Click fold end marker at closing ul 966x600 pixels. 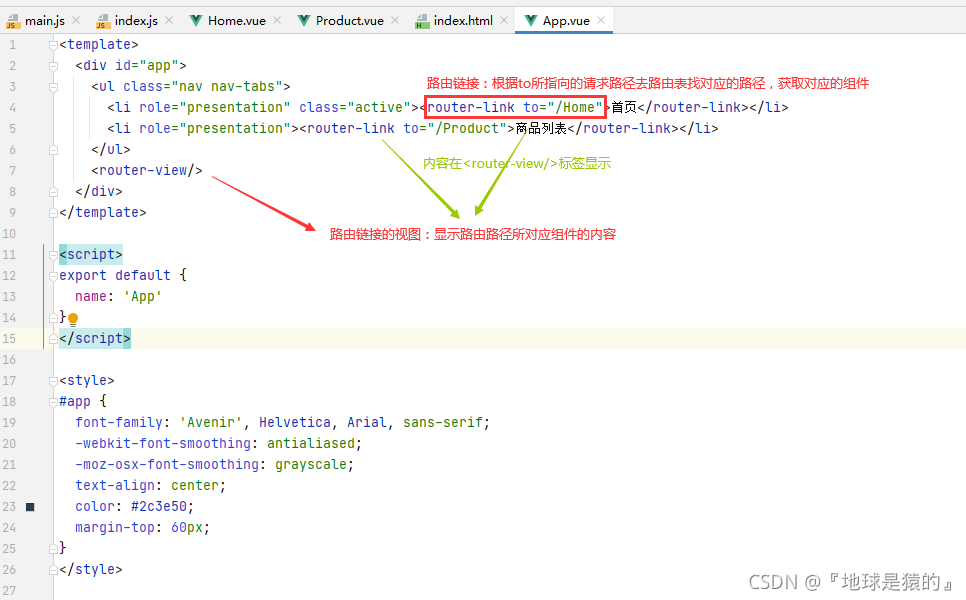[x=54, y=150]
